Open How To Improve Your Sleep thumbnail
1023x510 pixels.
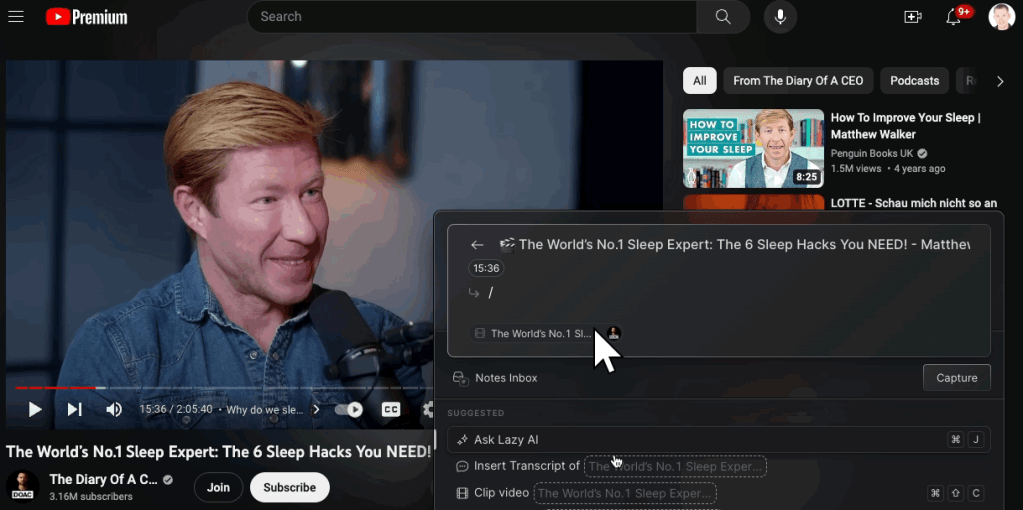(753, 148)
